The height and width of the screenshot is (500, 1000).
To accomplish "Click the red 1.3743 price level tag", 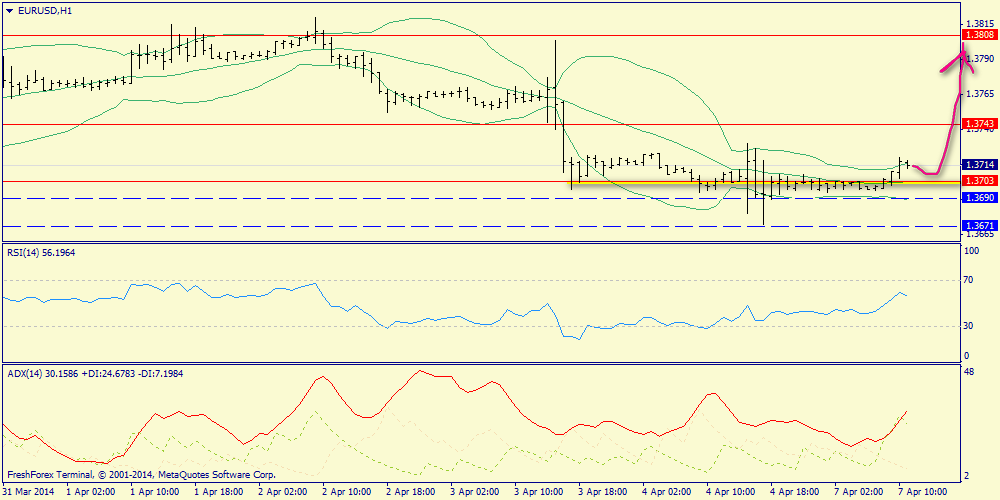I will click(979, 123).
